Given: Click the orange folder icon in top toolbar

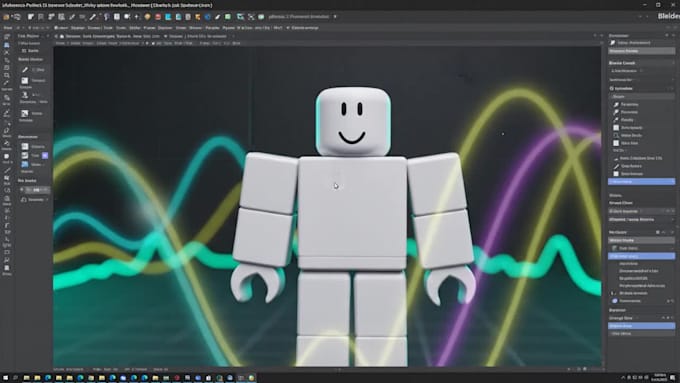Looking at the screenshot, I should coord(6,16).
